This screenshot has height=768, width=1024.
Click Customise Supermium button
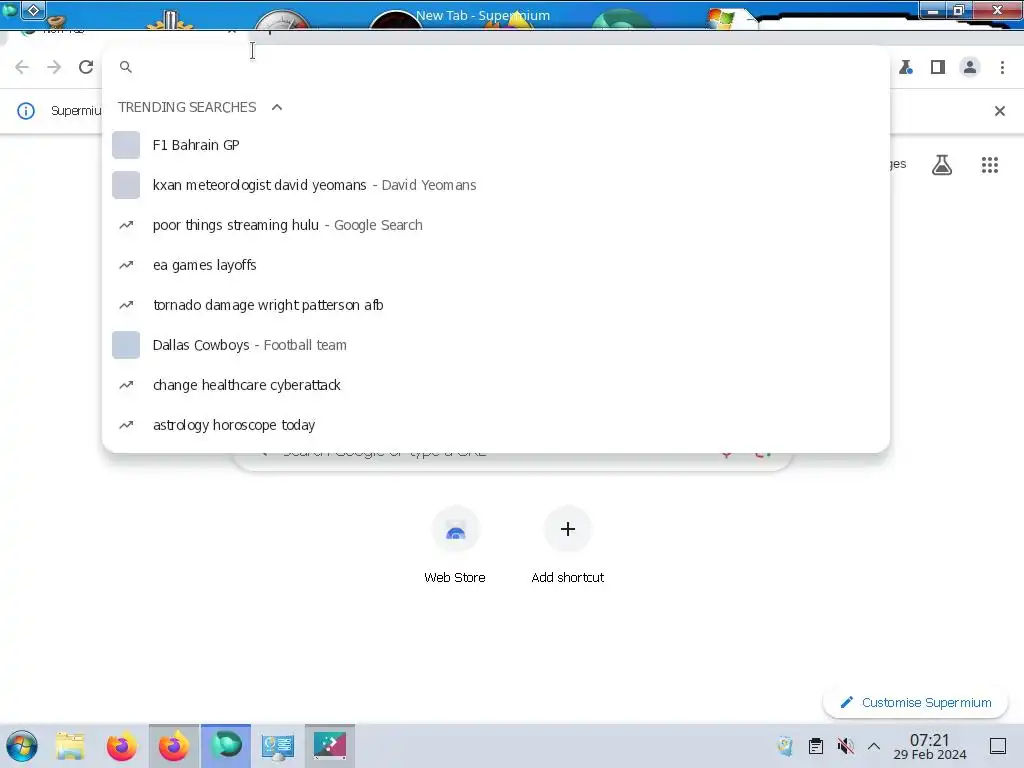916,703
